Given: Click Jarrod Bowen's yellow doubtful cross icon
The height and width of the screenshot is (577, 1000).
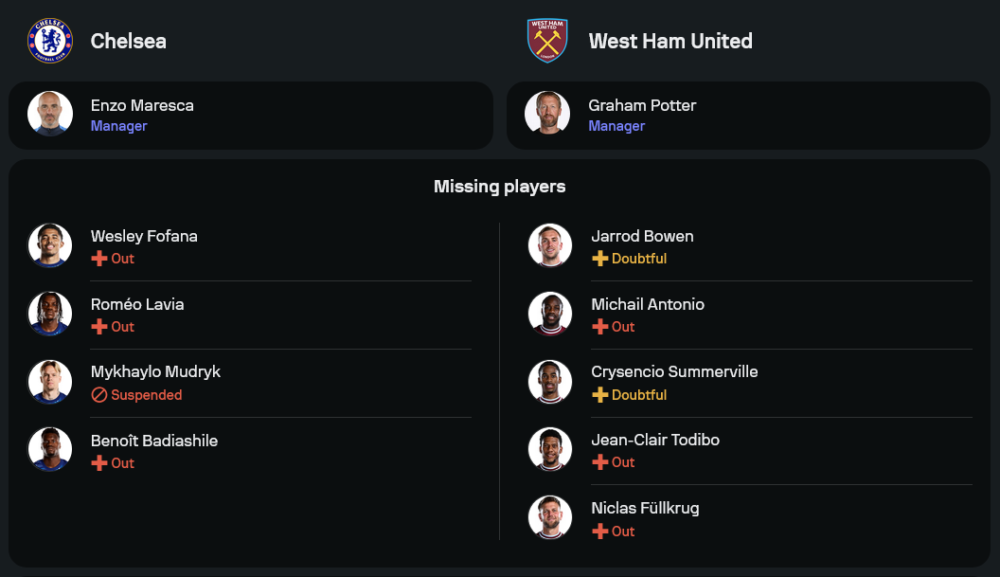Looking at the screenshot, I should point(600,259).
